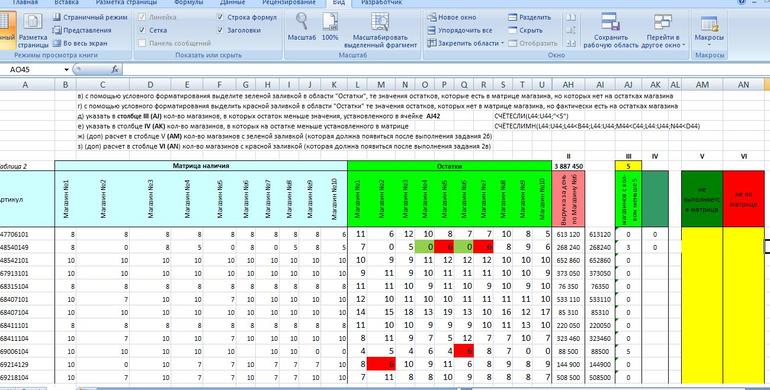Select revenue cell 268 240
770x390 pixels.
568,247
